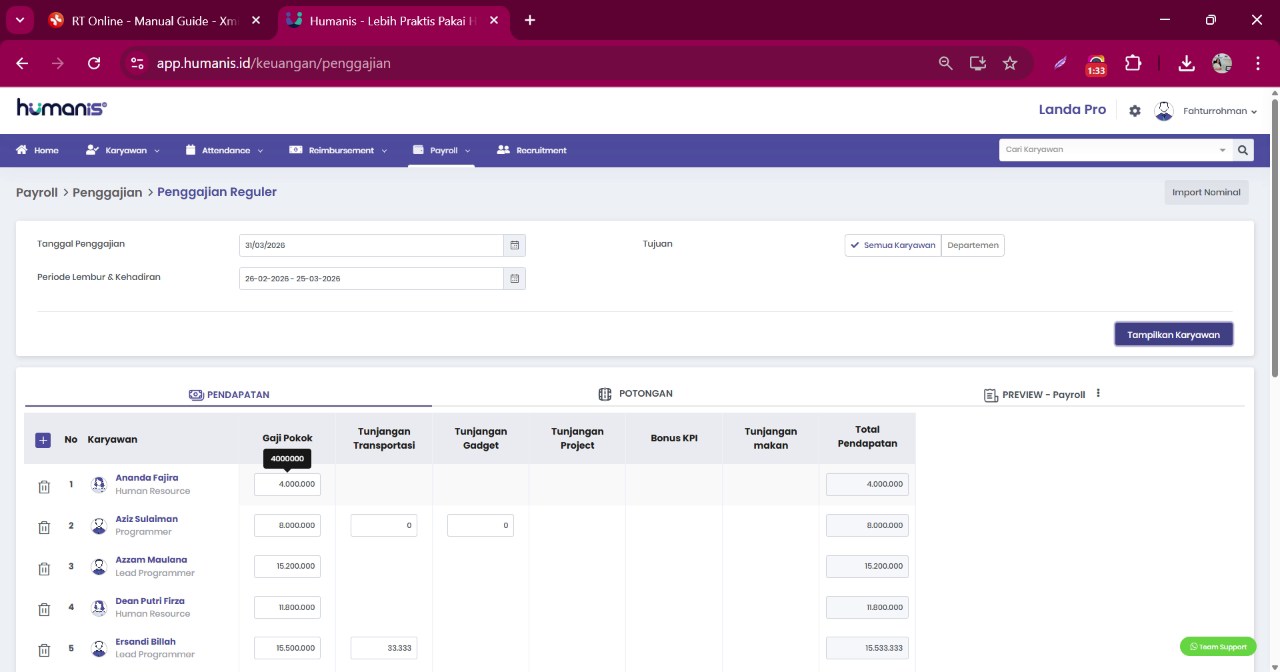Bookmark this page with the star icon

[x=1010, y=63]
